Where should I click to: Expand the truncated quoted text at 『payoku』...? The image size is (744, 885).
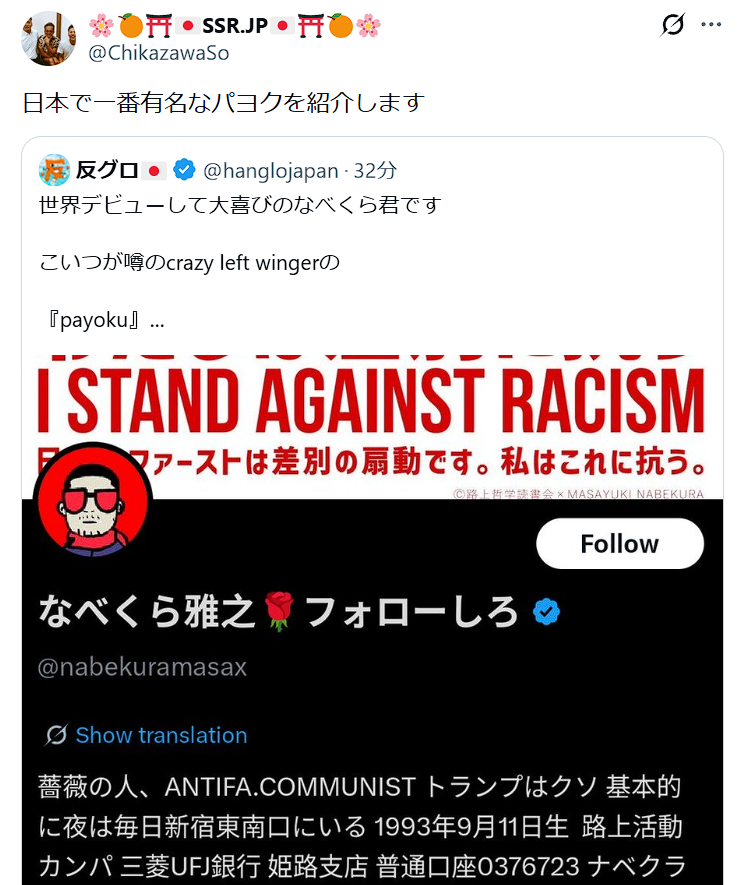coord(102,321)
